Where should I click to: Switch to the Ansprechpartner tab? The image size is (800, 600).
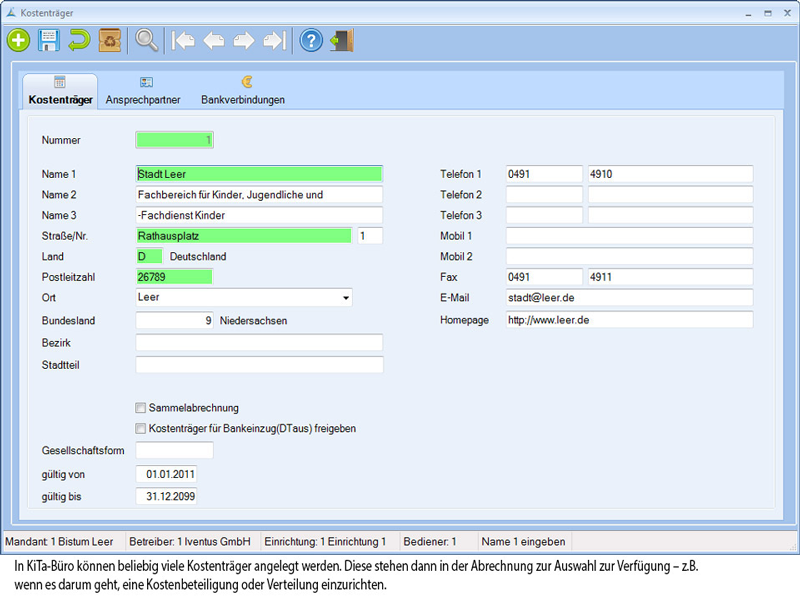click(144, 92)
